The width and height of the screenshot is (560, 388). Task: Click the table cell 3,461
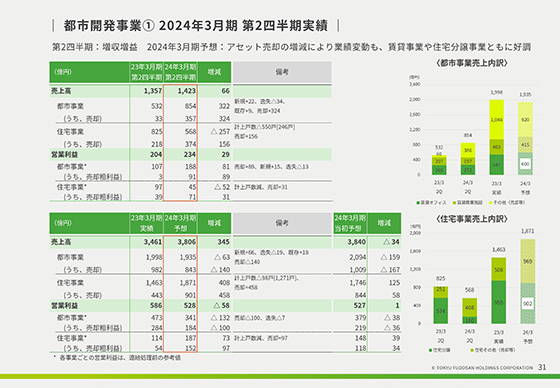click(x=153, y=242)
